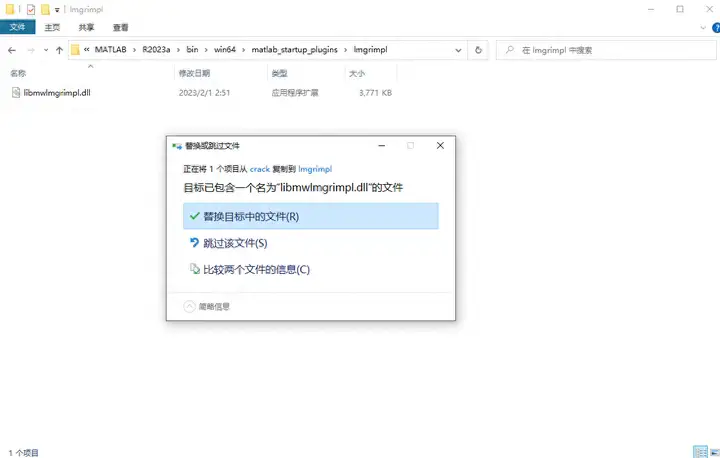The height and width of the screenshot is (458, 720).
Task: Click the copy dialog title icon
Action: click(x=177, y=146)
